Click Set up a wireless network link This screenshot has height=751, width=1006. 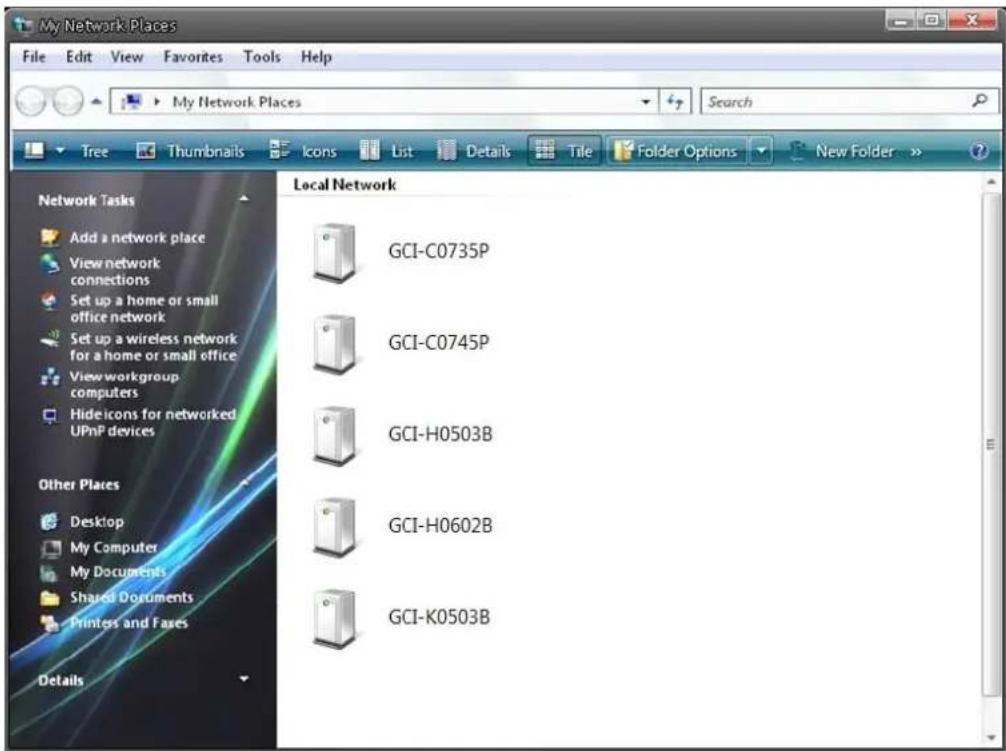pos(153,346)
